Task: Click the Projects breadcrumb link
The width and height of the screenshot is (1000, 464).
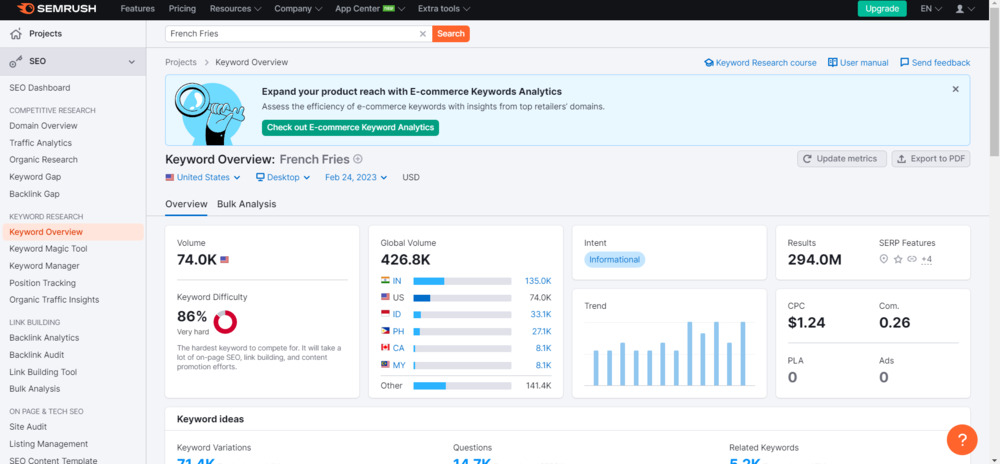Action: (x=180, y=62)
